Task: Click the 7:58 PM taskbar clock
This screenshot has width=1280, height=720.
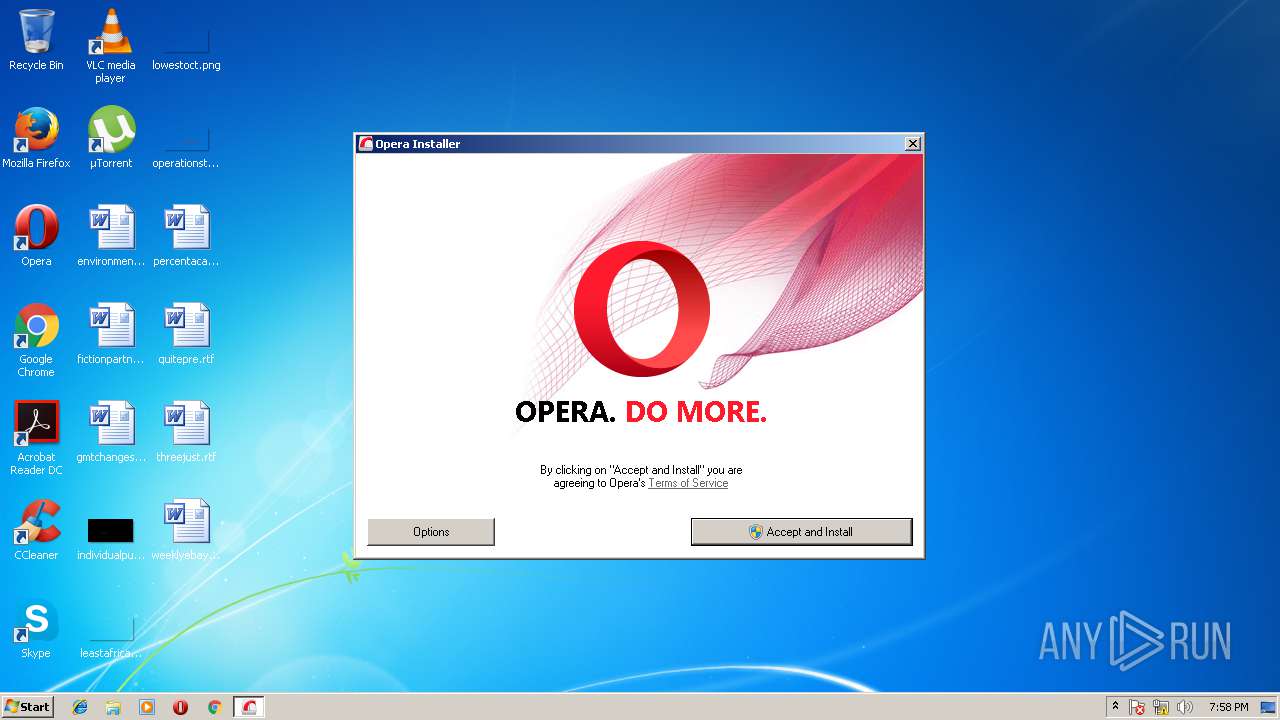Action: [1228, 707]
